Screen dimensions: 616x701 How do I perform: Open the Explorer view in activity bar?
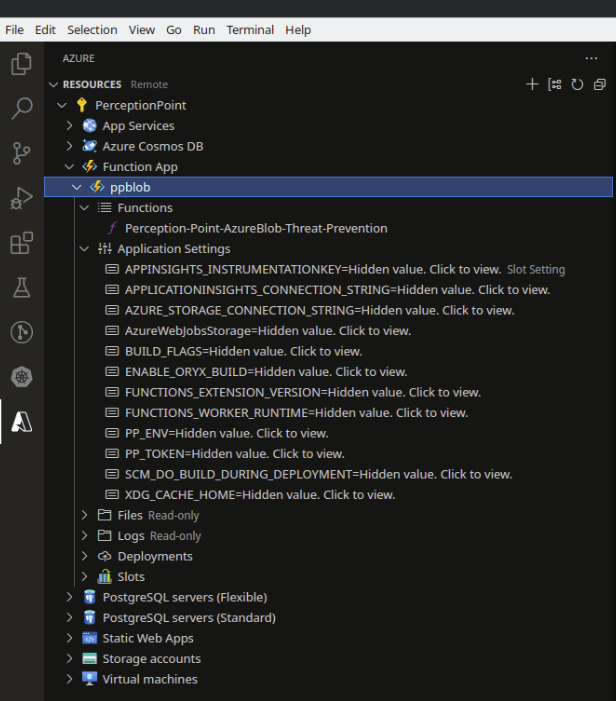tap(21, 65)
